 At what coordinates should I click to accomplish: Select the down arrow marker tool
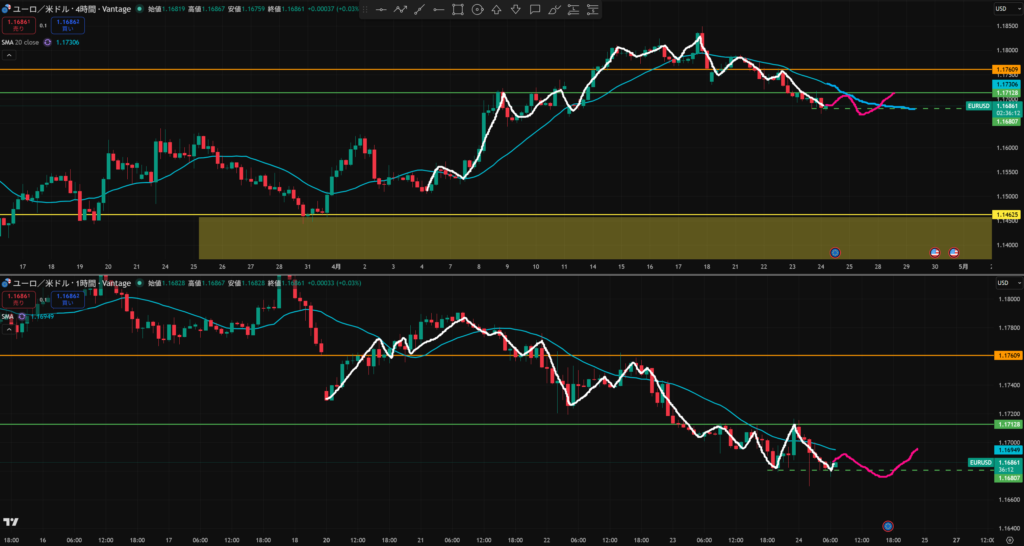[515, 10]
